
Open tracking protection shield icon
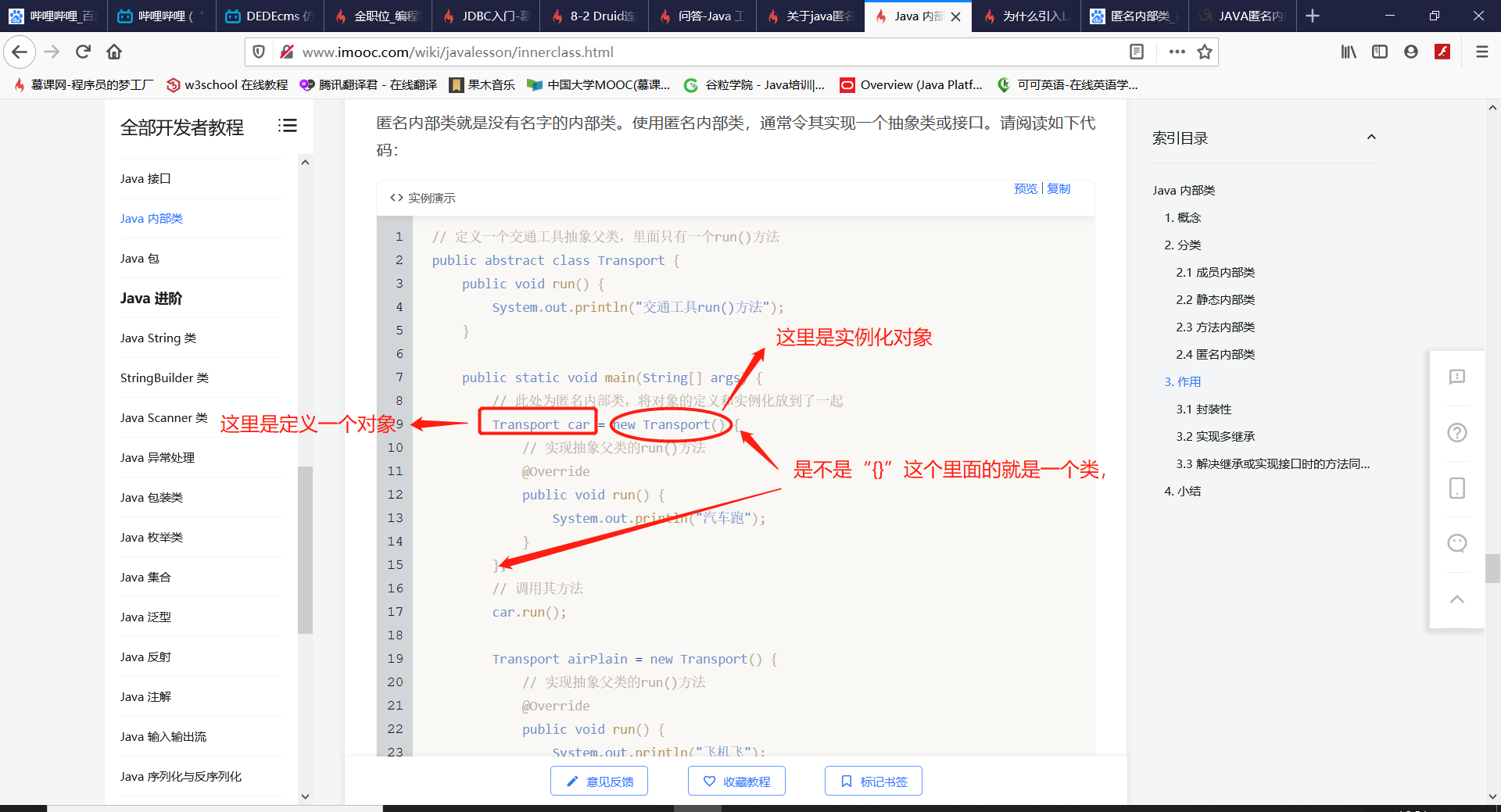coord(259,52)
